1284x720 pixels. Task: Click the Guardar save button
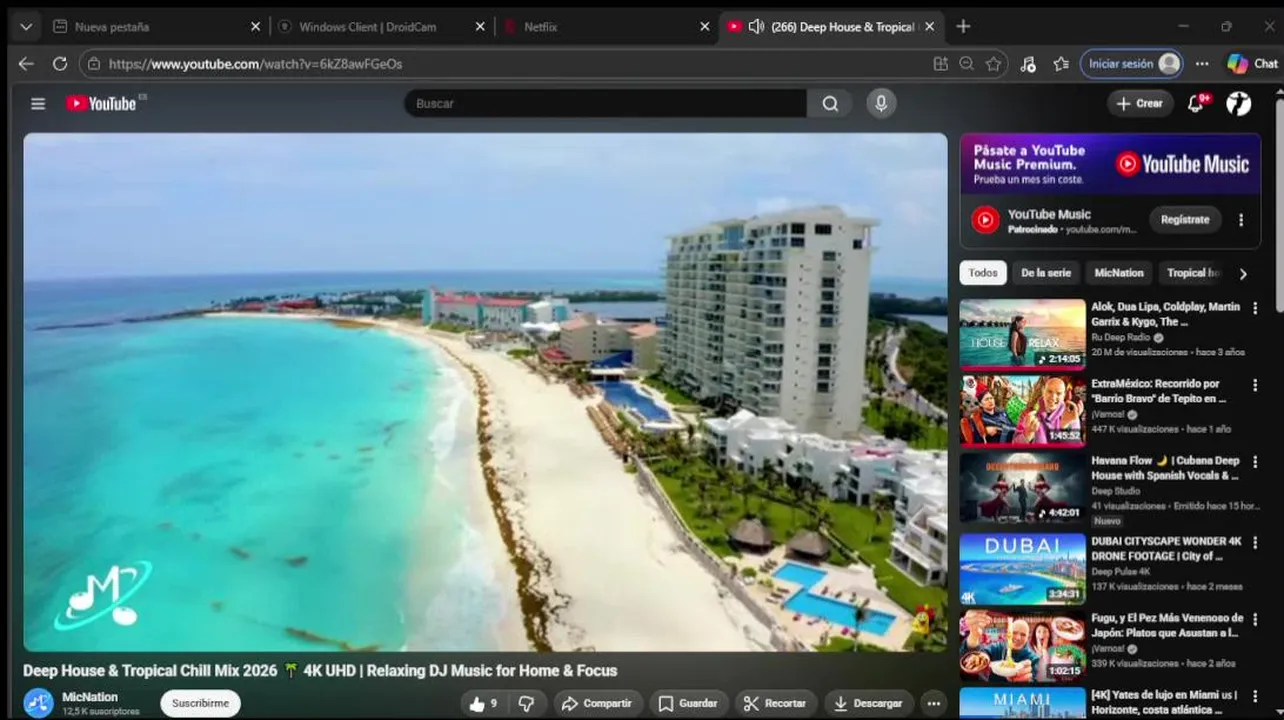tap(688, 703)
